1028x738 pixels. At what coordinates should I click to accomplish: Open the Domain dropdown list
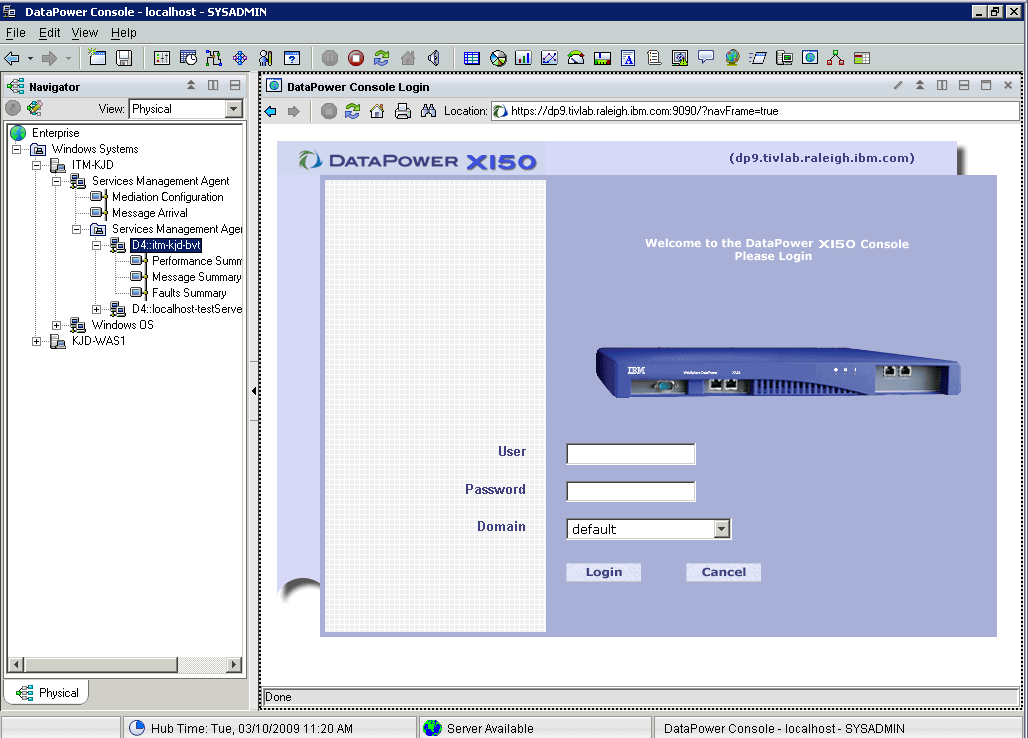[722, 529]
